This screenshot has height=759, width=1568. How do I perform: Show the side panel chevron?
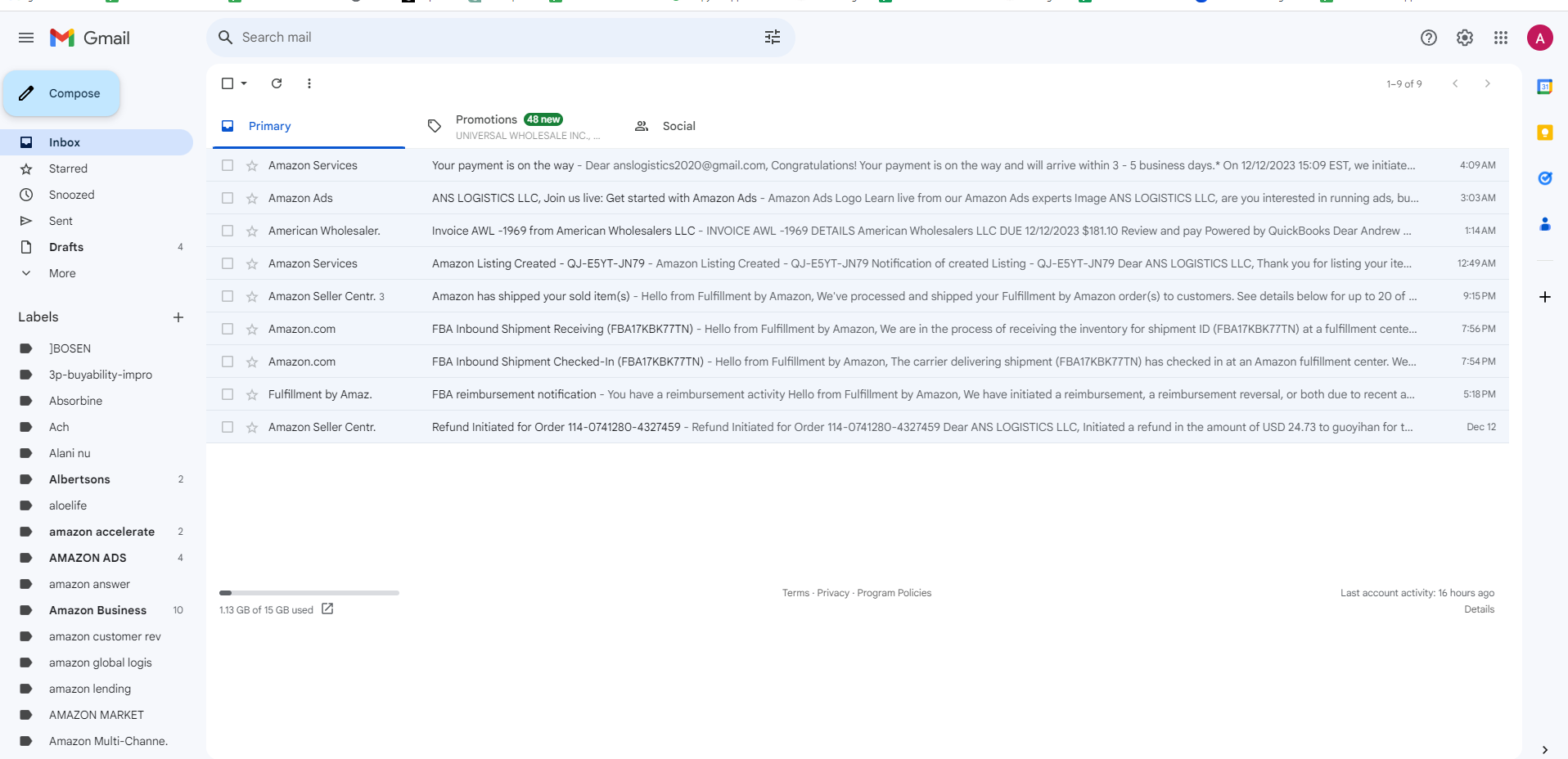(1545, 749)
